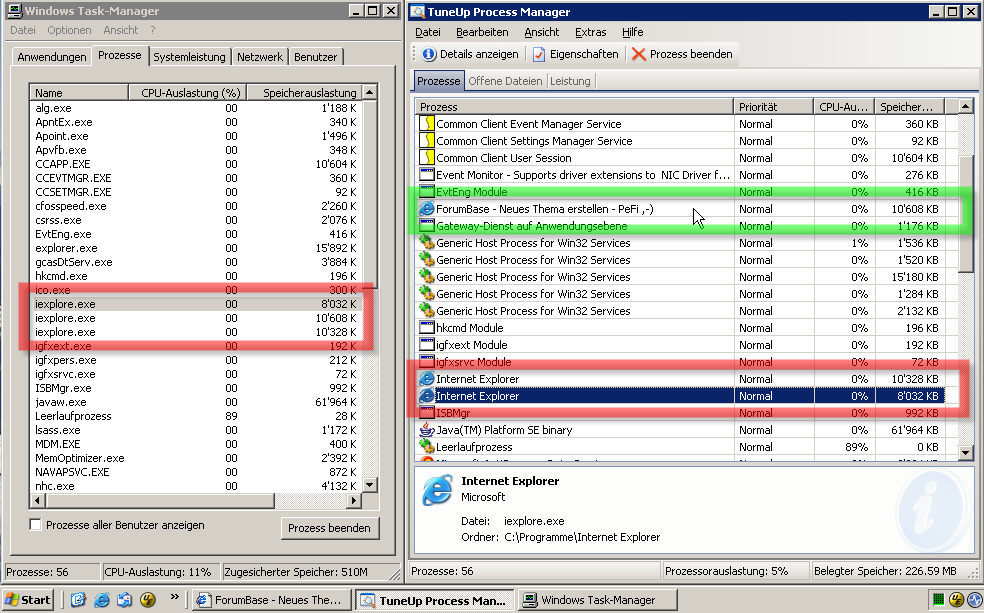This screenshot has height=613, width=984.
Task: Sort TuneUp list by Priorität column
Action: coord(774,107)
